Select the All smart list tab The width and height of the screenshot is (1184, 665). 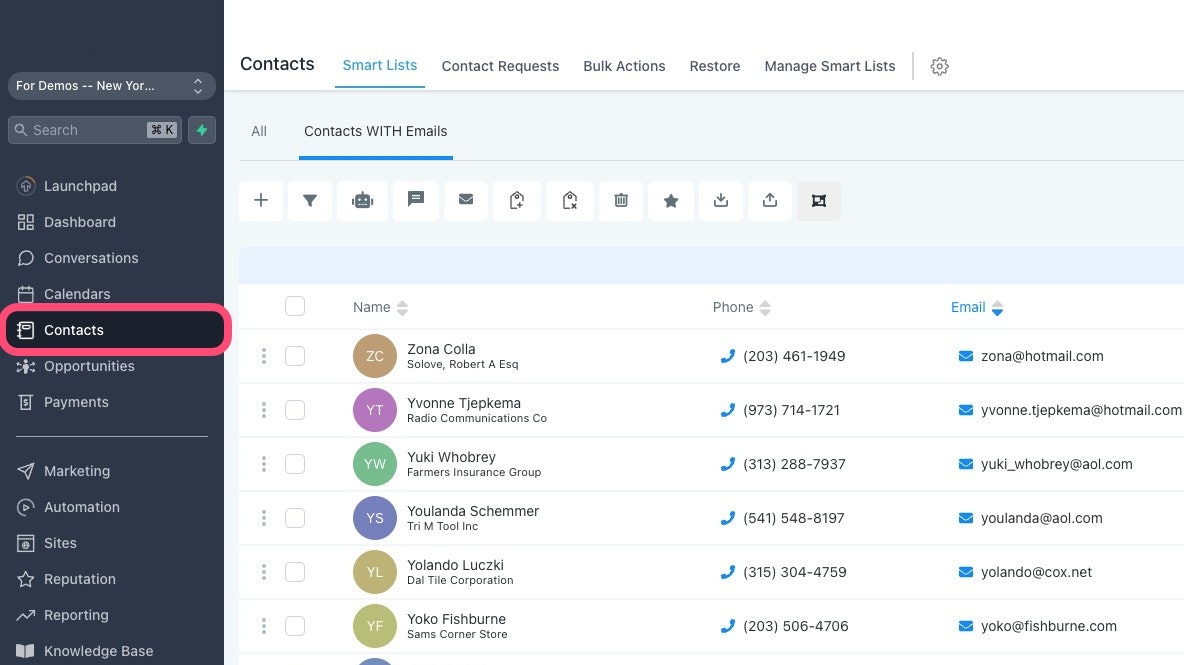259,131
